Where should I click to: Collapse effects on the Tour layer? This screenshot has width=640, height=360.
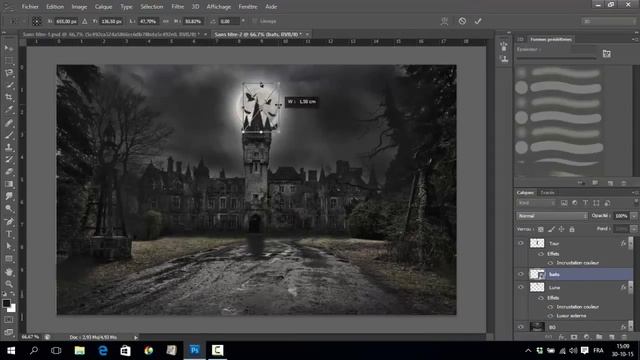point(631,243)
